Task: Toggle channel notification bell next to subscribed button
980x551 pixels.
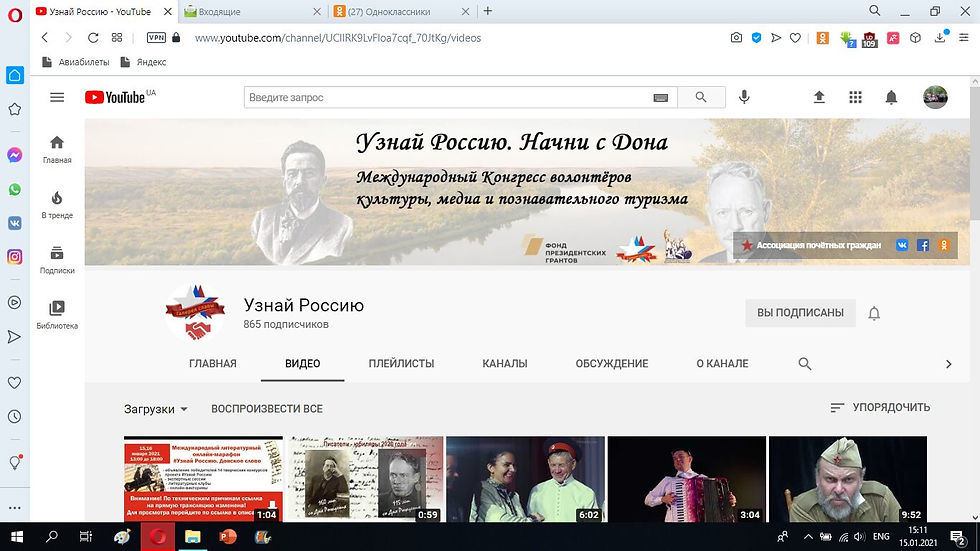Action: [x=874, y=313]
